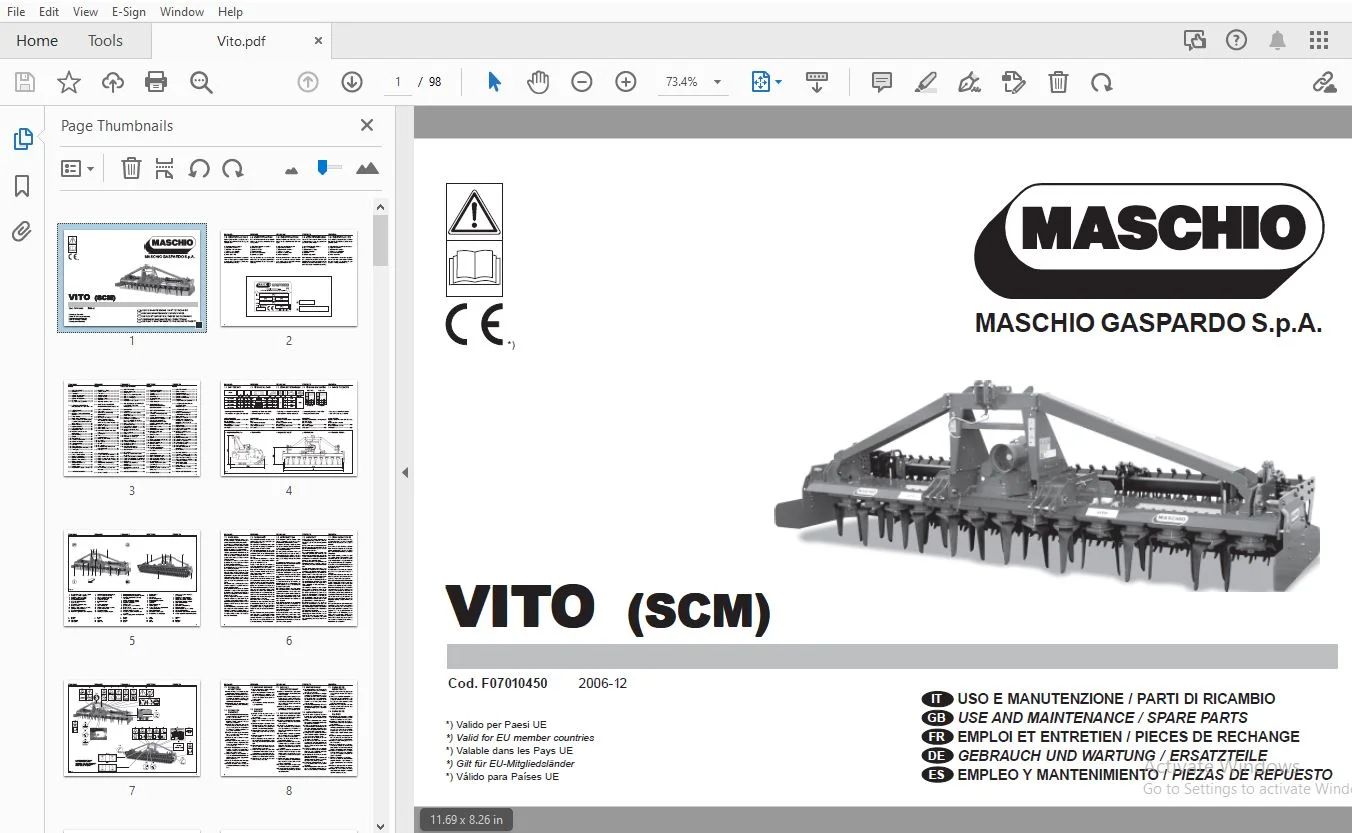This screenshot has width=1352, height=833.
Task: Click the page number input field
Action: (398, 82)
